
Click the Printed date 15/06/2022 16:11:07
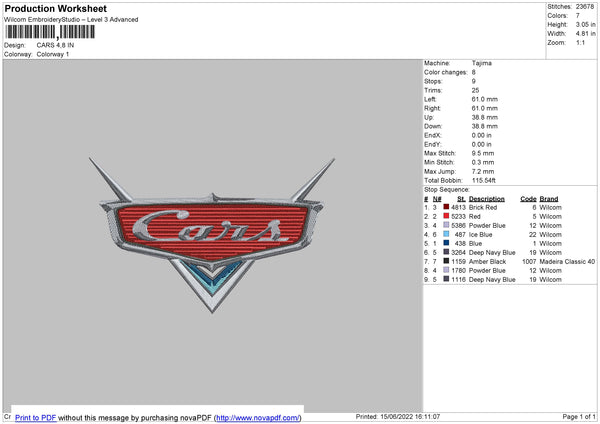point(410,416)
